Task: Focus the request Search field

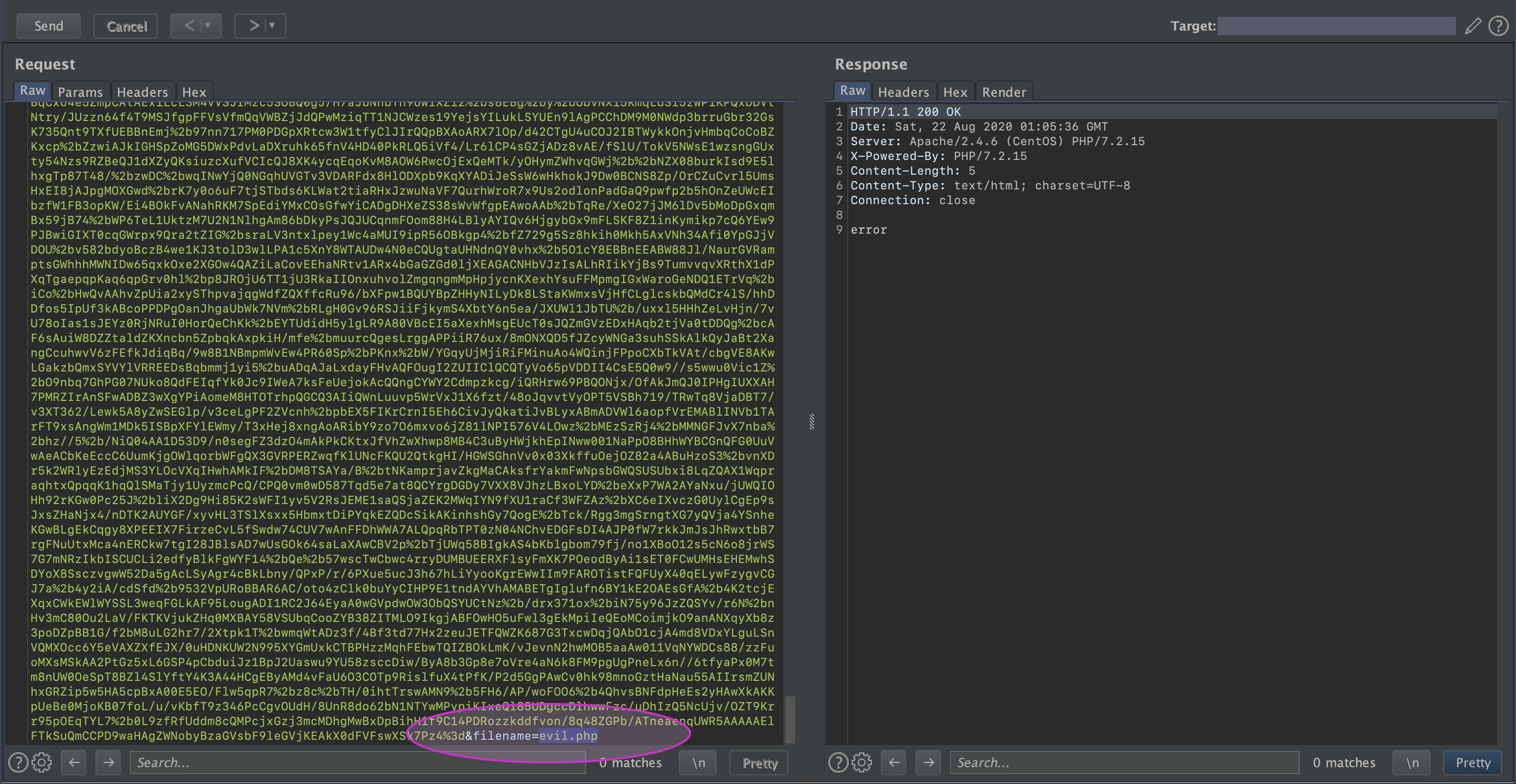Action: (x=357, y=762)
